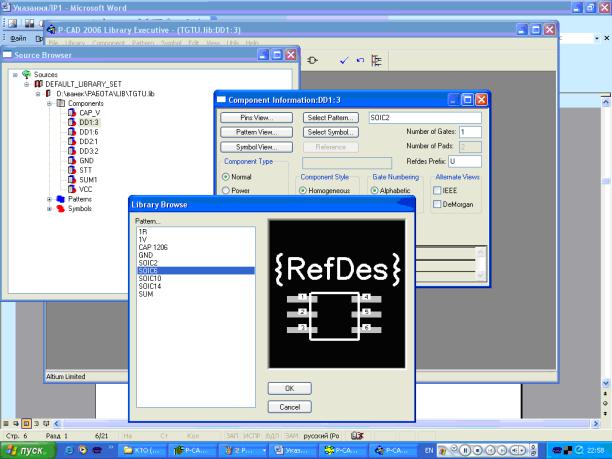
Task: Toggle the DeMorgan alternate view checkbox
Action: pyautogui.click(x=437, y=204)
